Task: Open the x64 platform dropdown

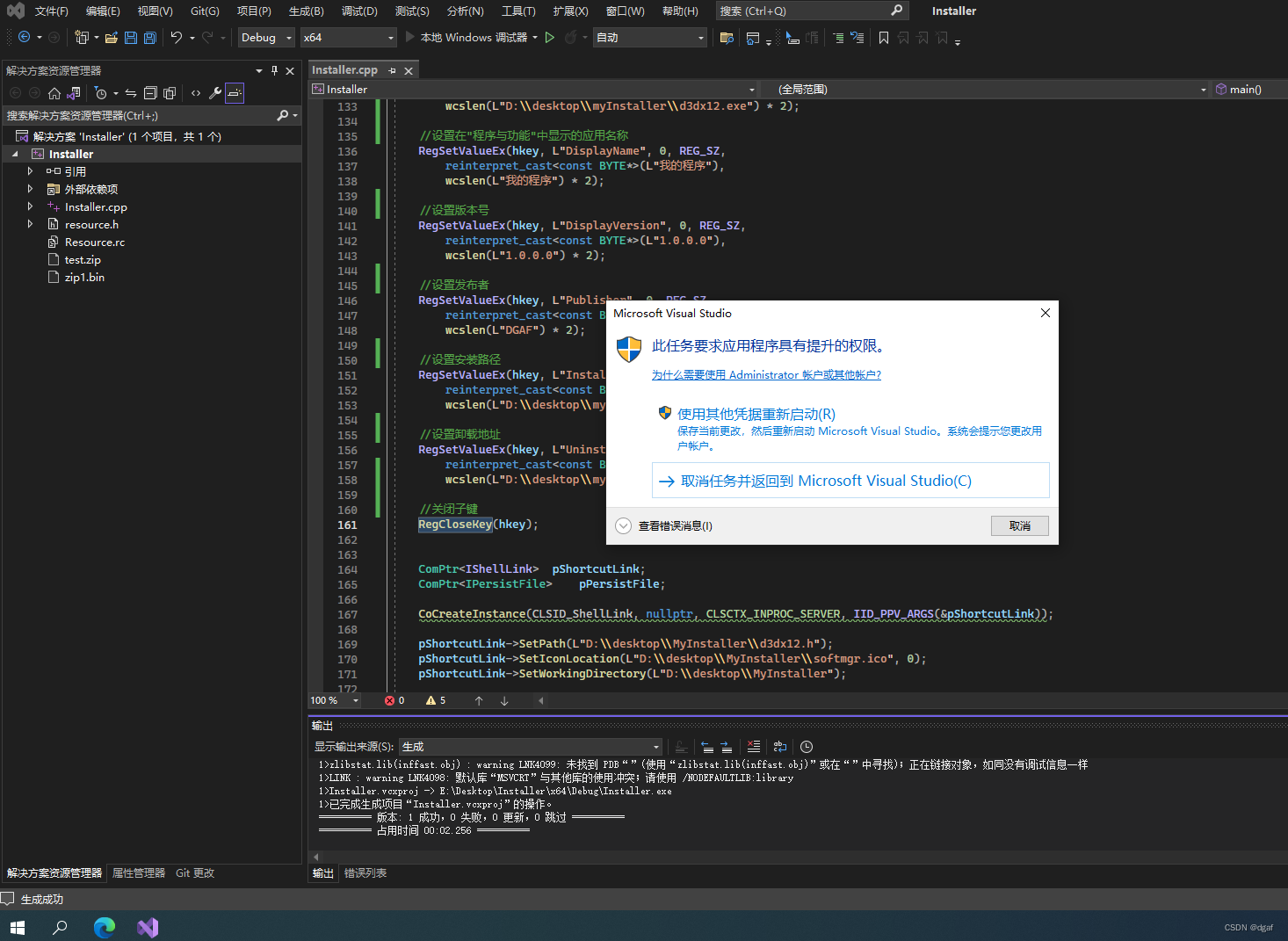Action: [349, 37]
